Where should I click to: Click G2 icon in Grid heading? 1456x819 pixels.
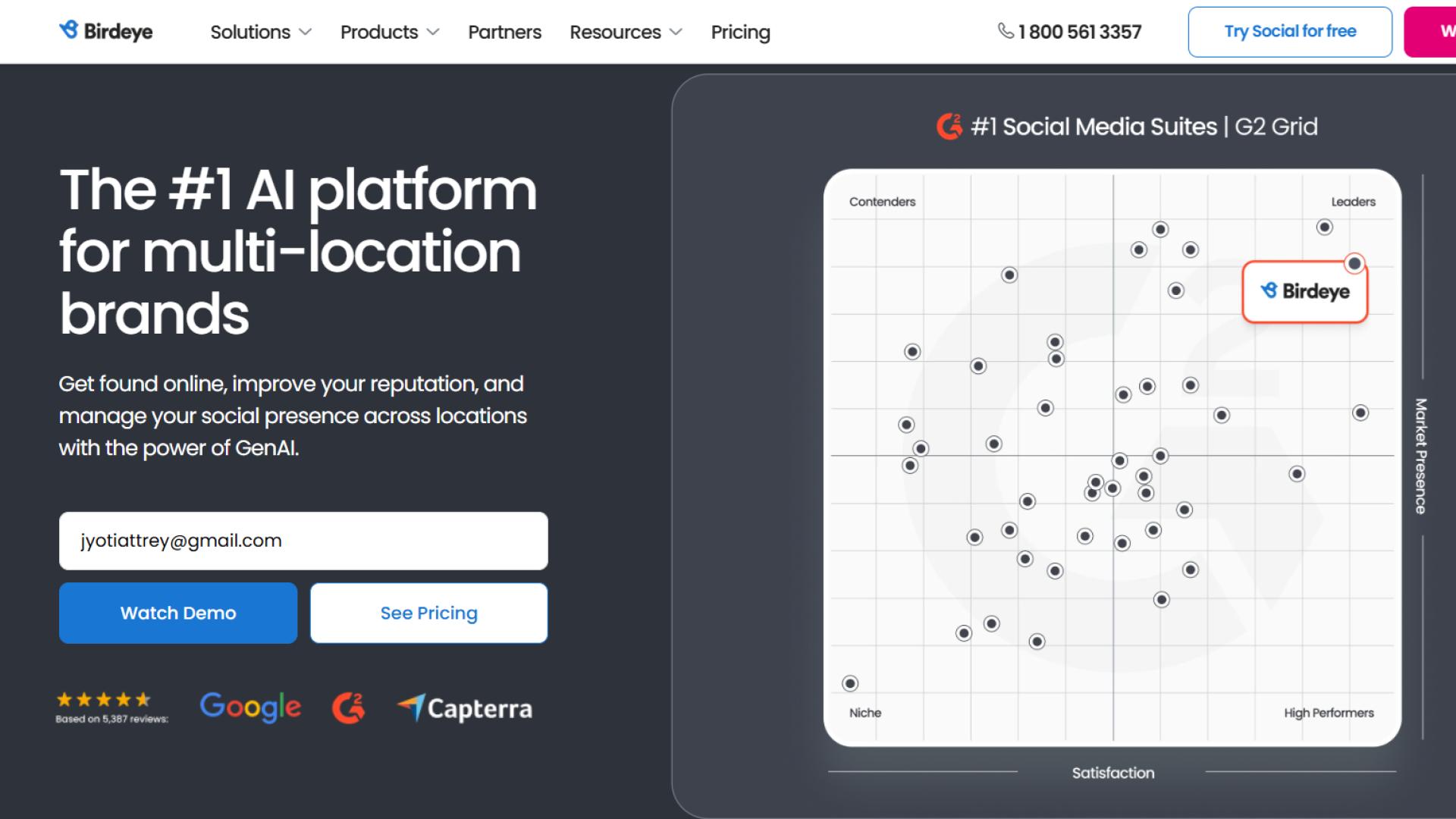click(x=949, y=127)
